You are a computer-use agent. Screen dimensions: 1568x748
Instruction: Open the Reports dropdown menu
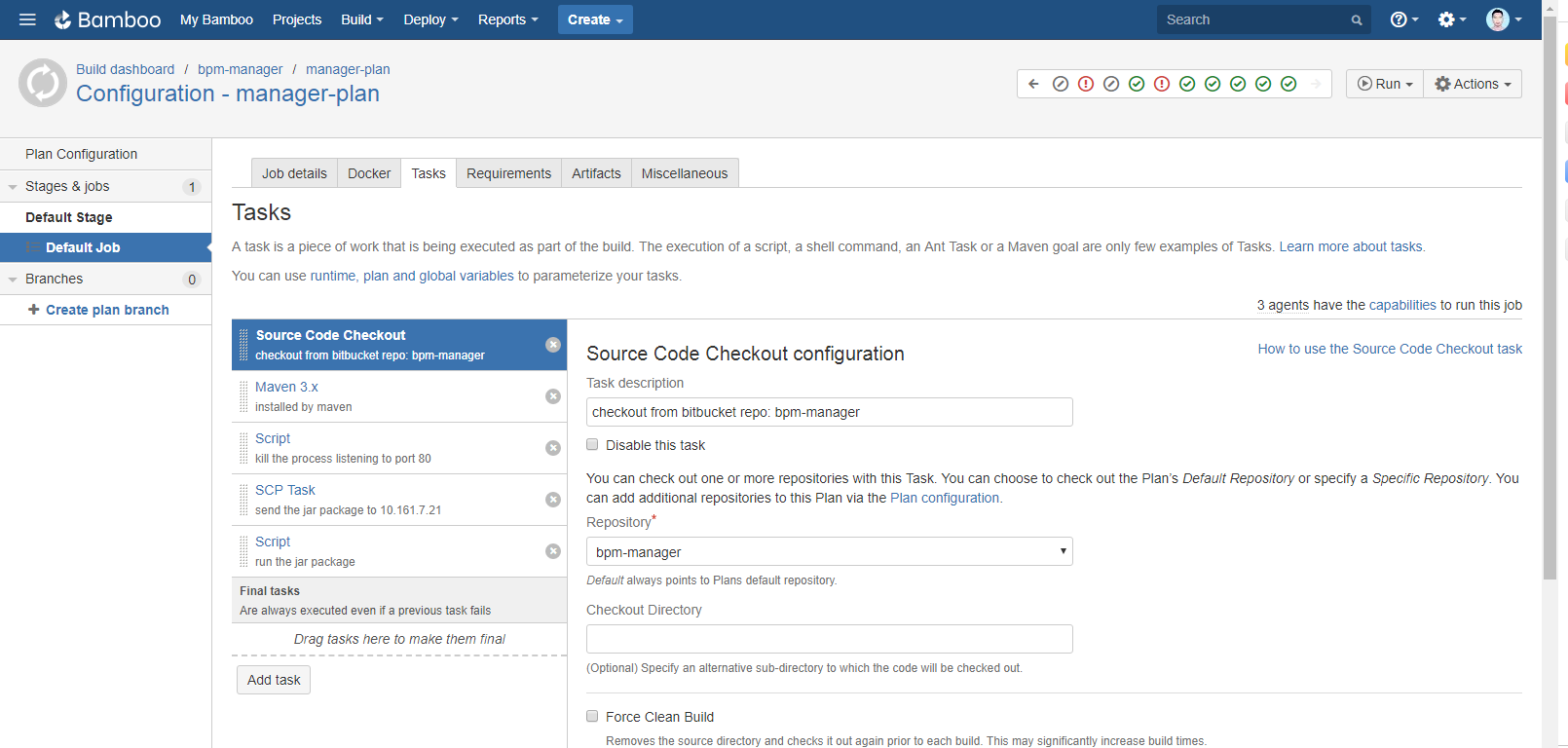507,19
